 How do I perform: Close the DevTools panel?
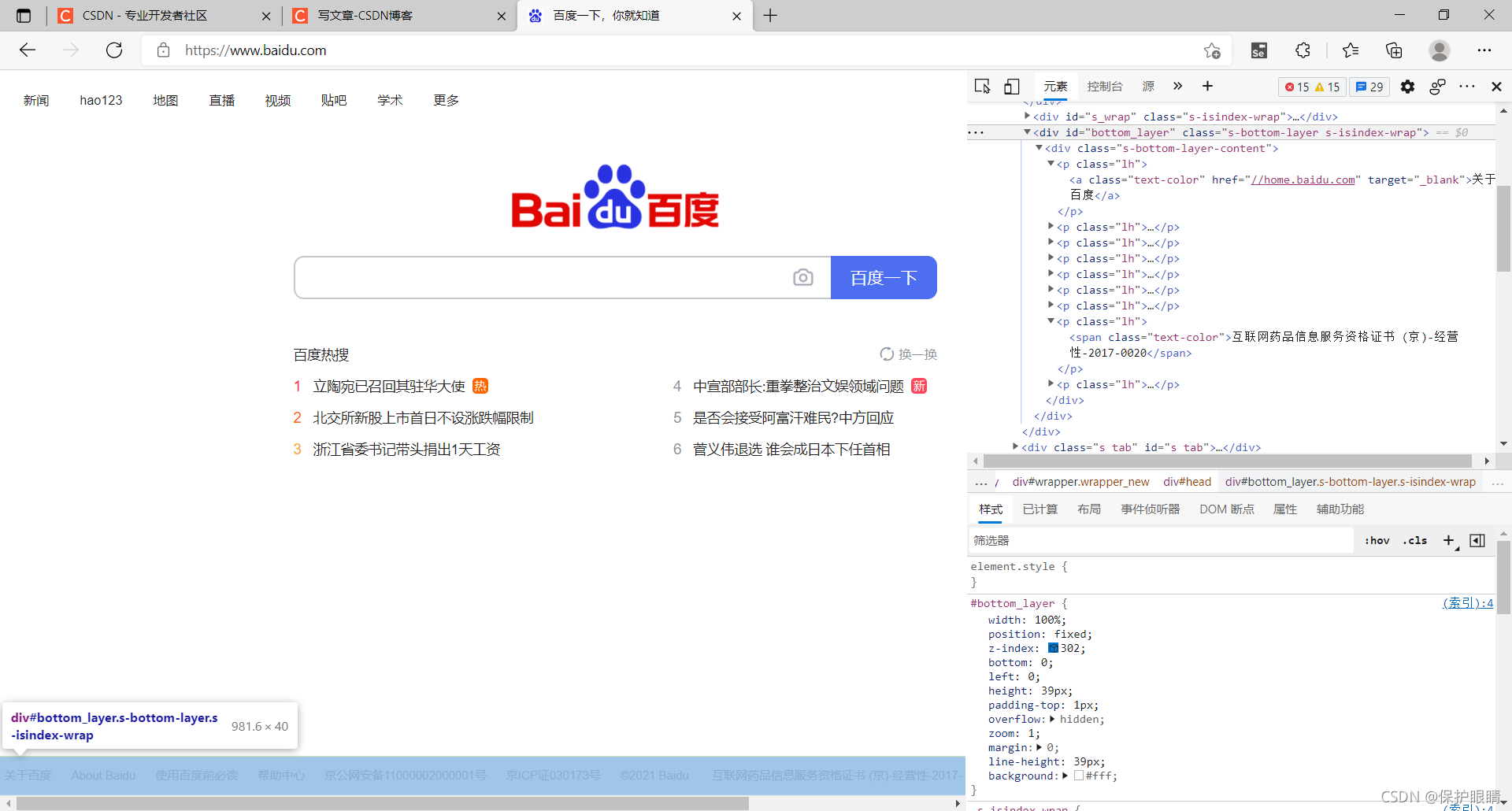coord(1496,87)
